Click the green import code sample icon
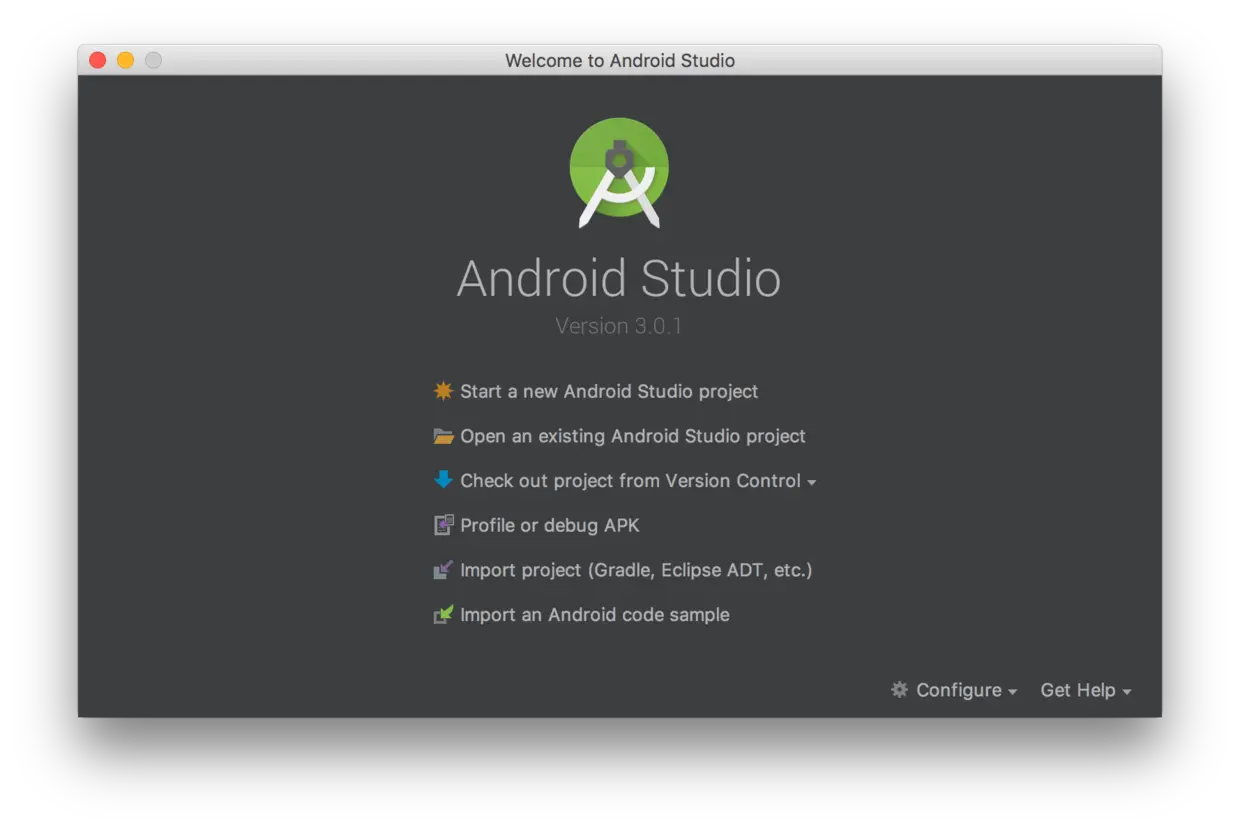 [x=443, y=614]
